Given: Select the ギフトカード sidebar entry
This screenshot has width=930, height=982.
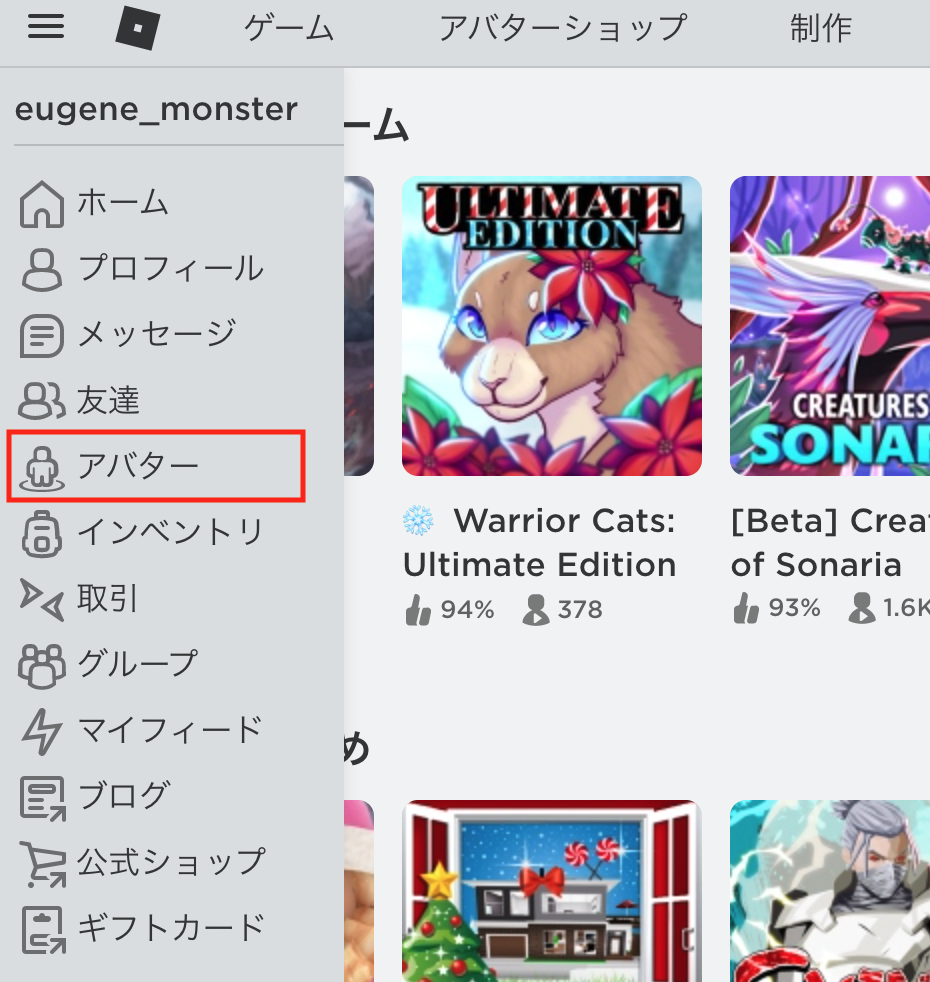Looking at the screenshot, I should [x=142, y=929].
